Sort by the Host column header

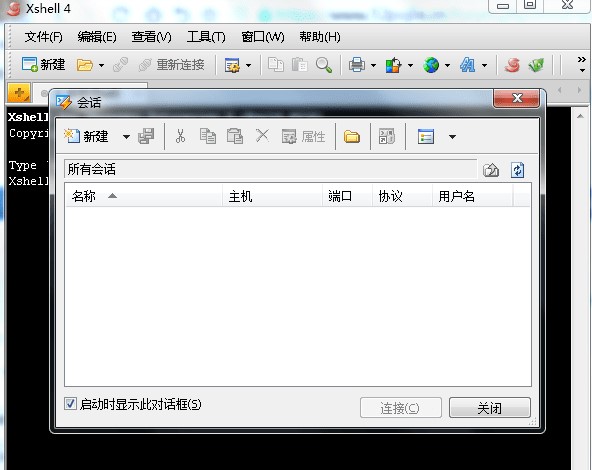272,196
